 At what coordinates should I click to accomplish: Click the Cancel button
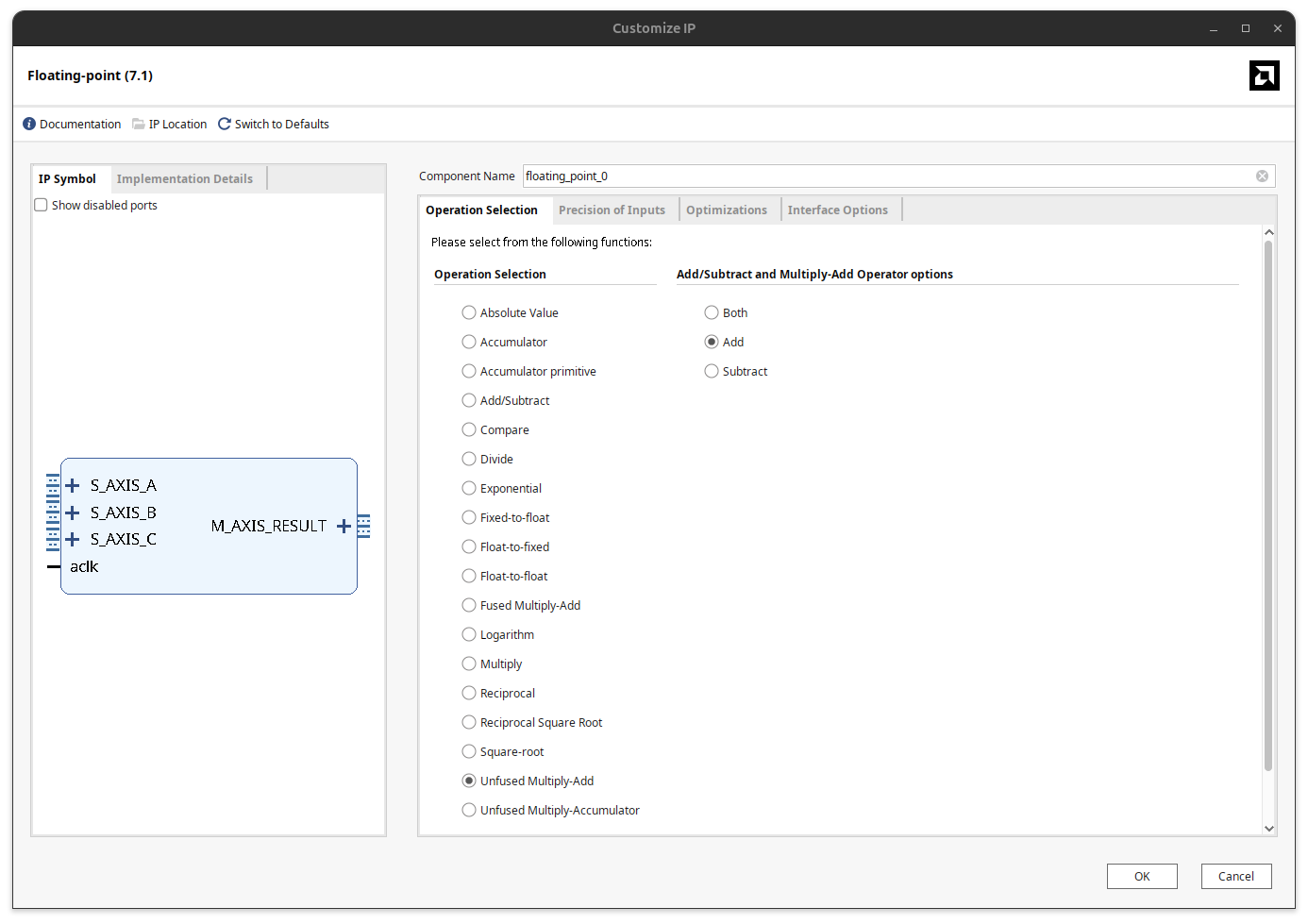1236,876
